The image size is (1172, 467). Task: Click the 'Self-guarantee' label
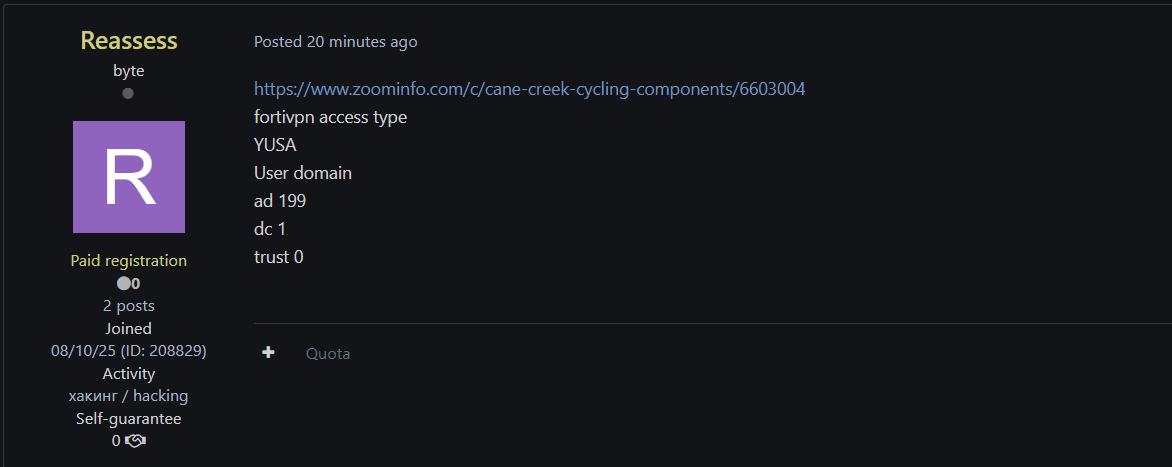(129, 419)
